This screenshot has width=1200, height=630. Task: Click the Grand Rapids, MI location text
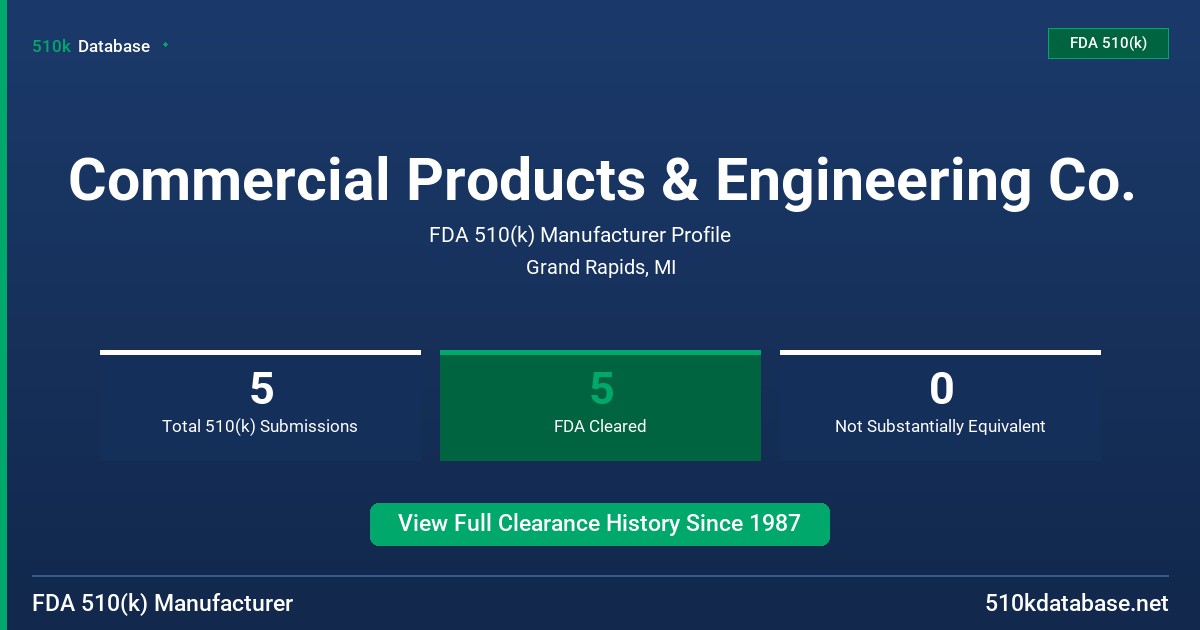[601, 268]
